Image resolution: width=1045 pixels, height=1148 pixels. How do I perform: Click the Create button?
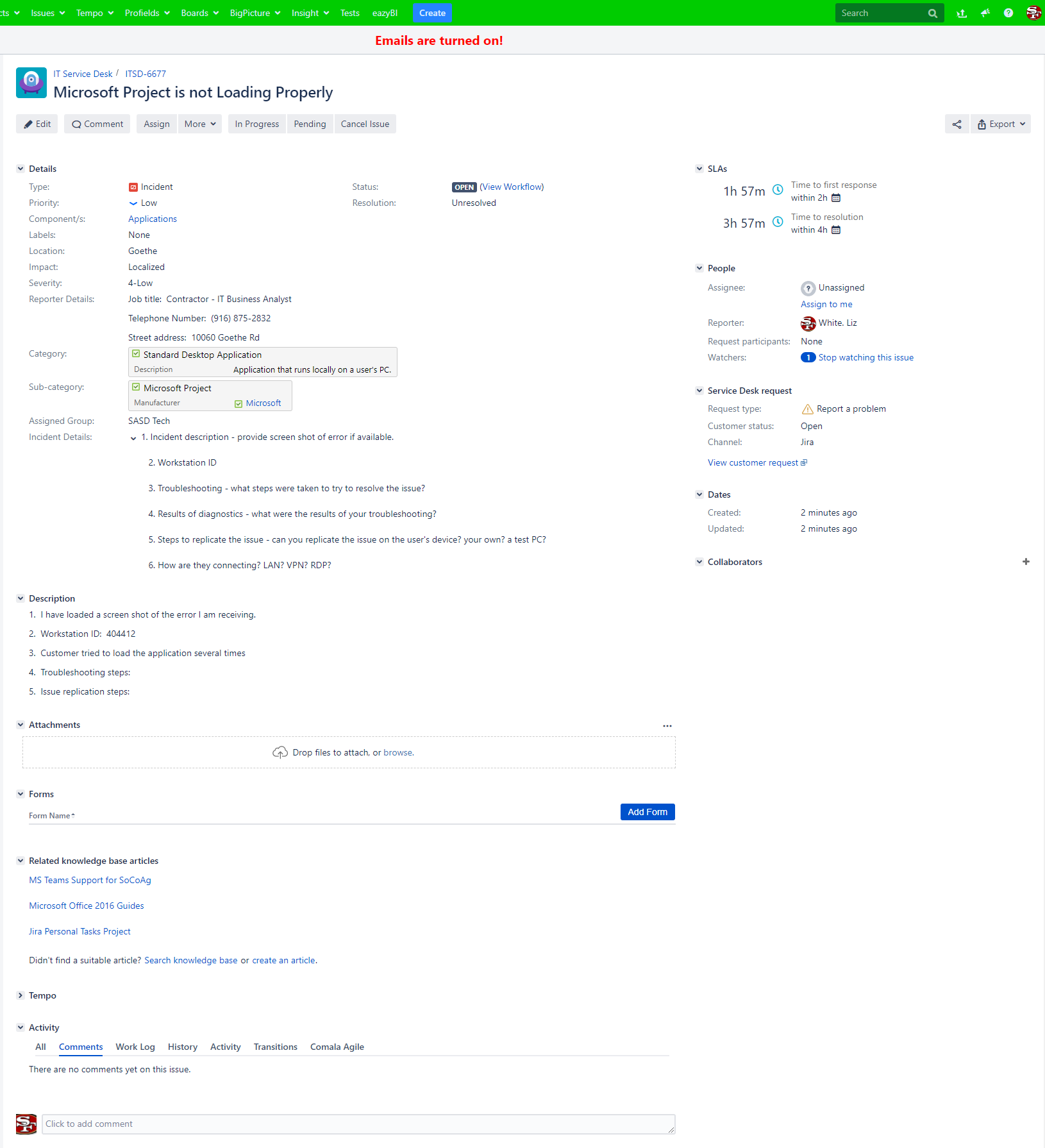pyautogui.click(x=432, y=13)
